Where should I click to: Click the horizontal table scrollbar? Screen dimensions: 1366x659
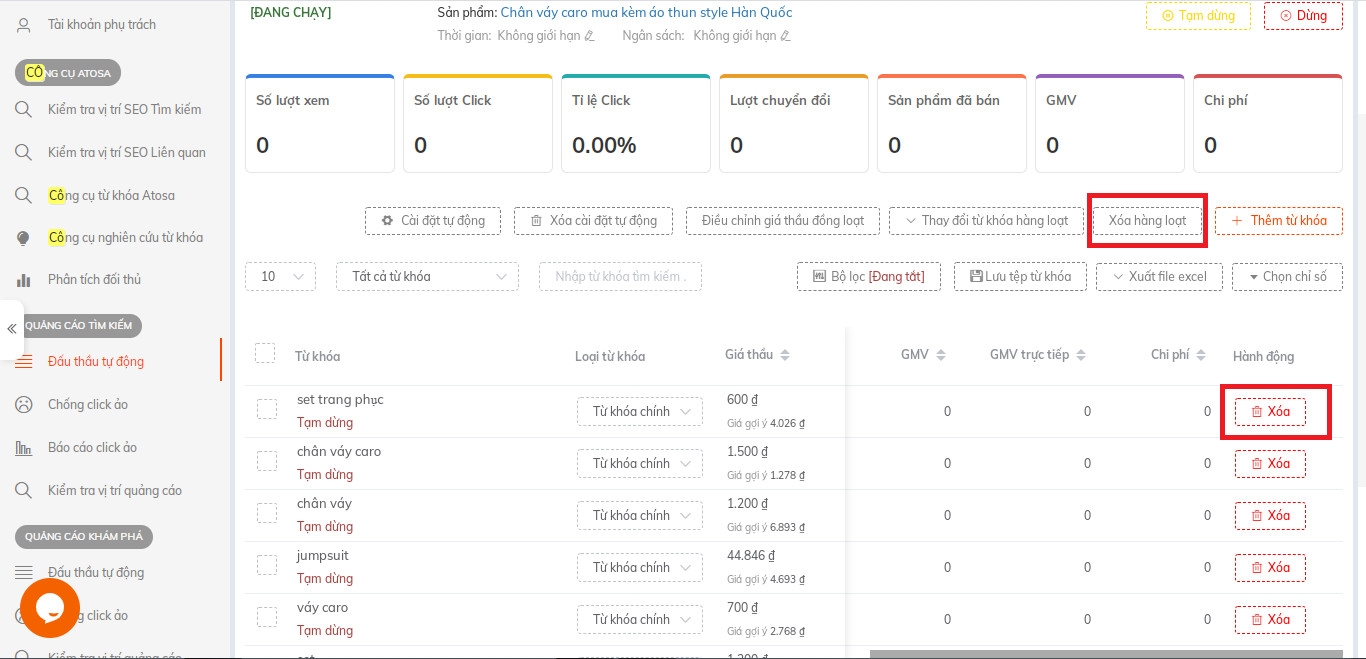click(1100, 654)
